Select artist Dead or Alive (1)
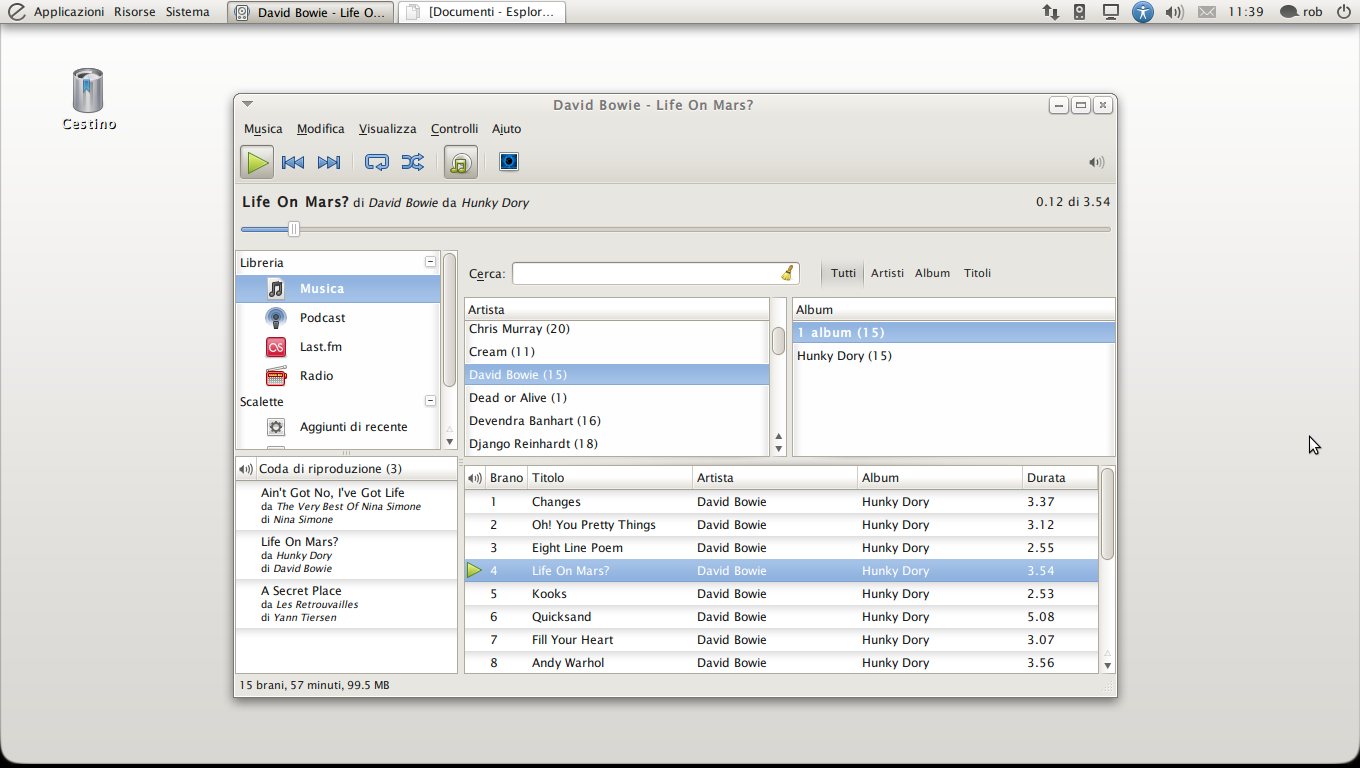 coord(617,398)
